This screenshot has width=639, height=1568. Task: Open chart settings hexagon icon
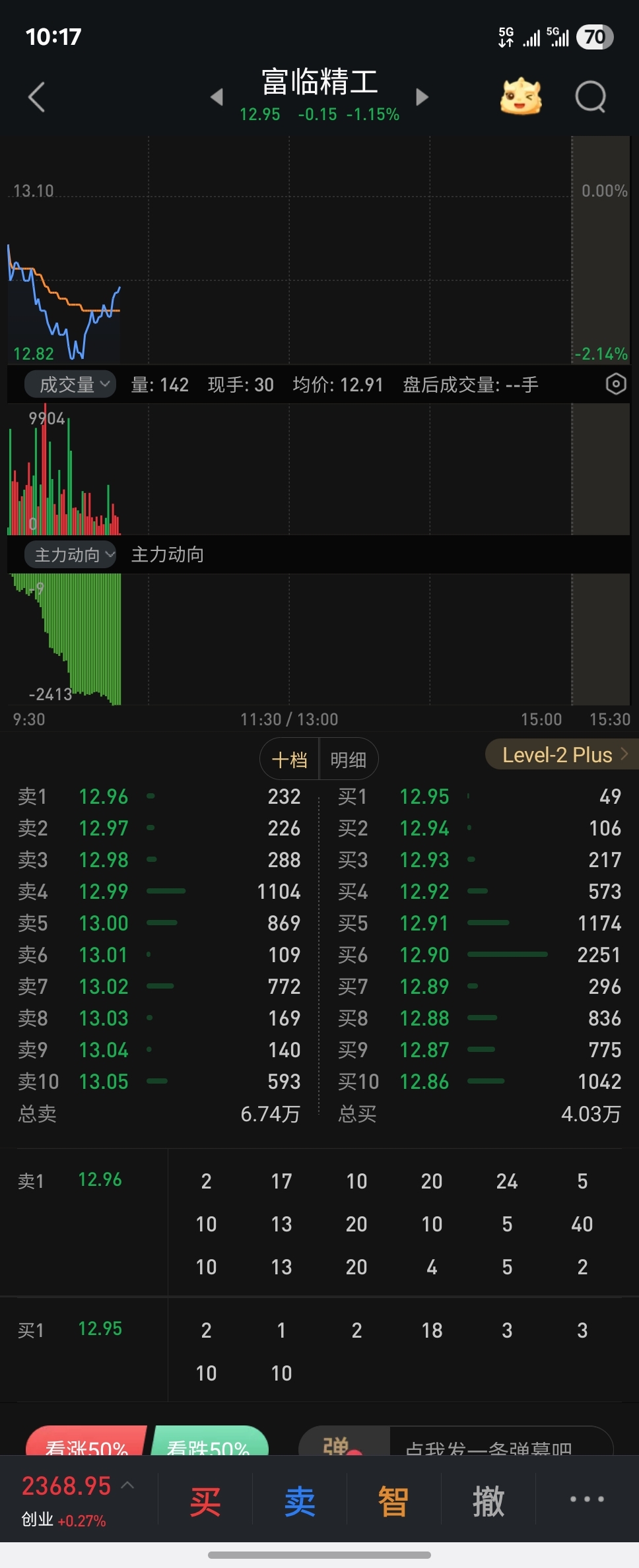tap(615, 384)
